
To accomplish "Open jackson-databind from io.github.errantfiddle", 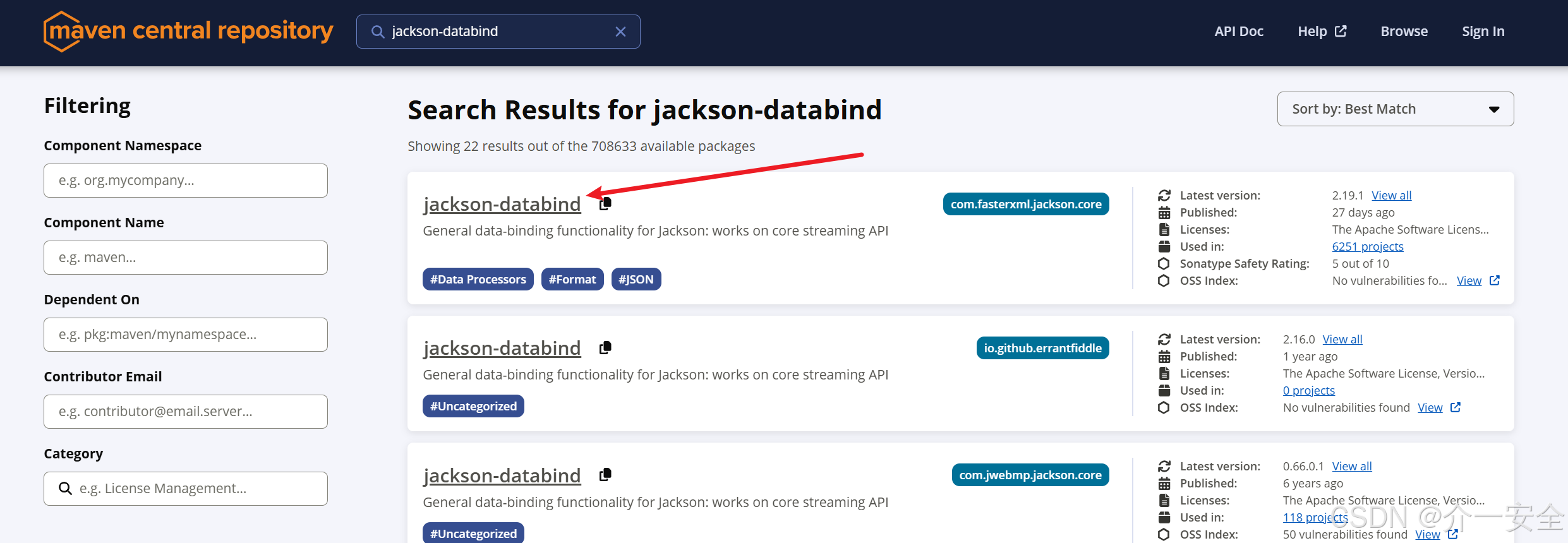I will (x=502, y=348).
